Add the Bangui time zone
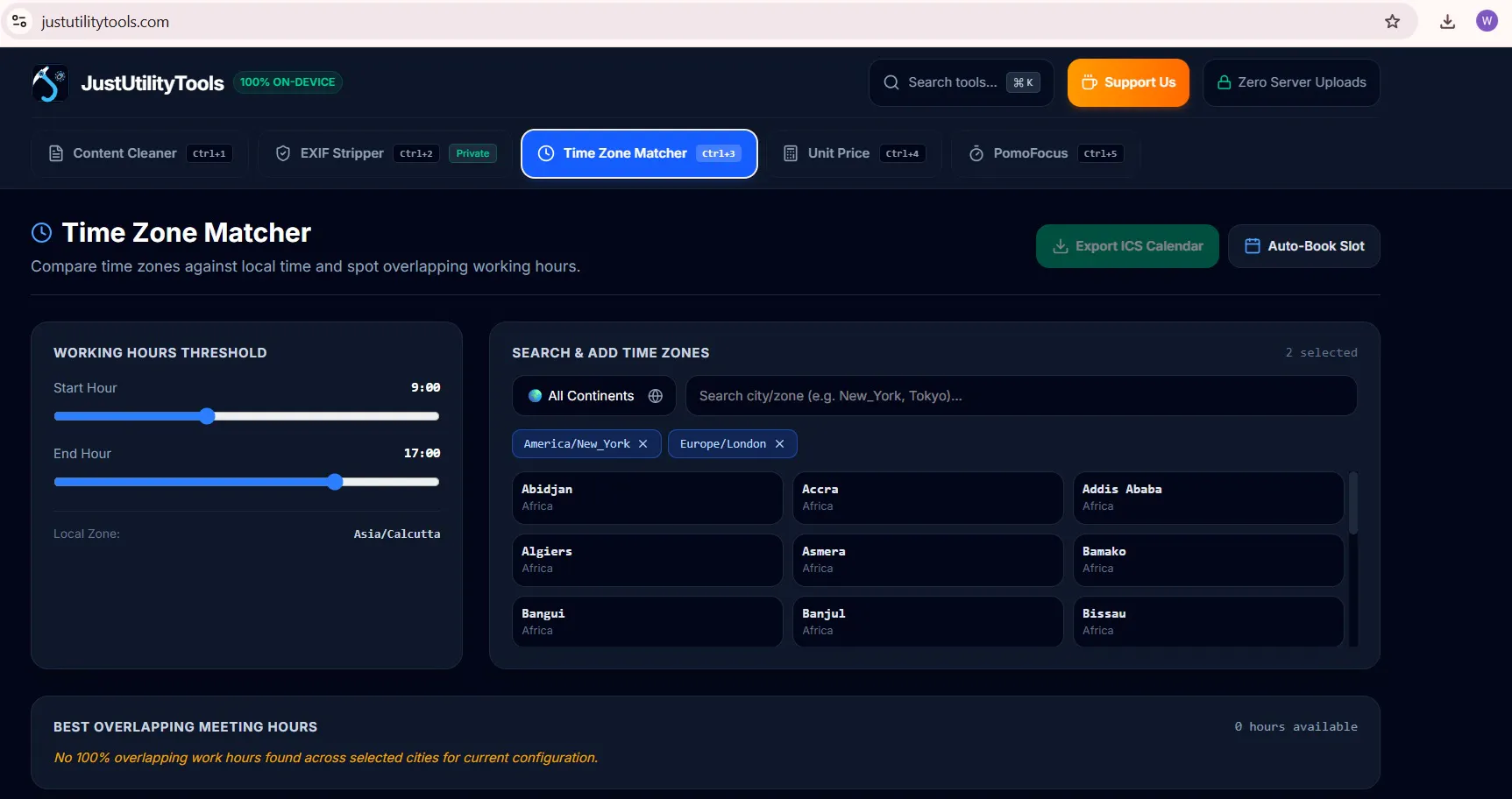The width and height of the screenshot is (1512, 799). tap(647, 622)
